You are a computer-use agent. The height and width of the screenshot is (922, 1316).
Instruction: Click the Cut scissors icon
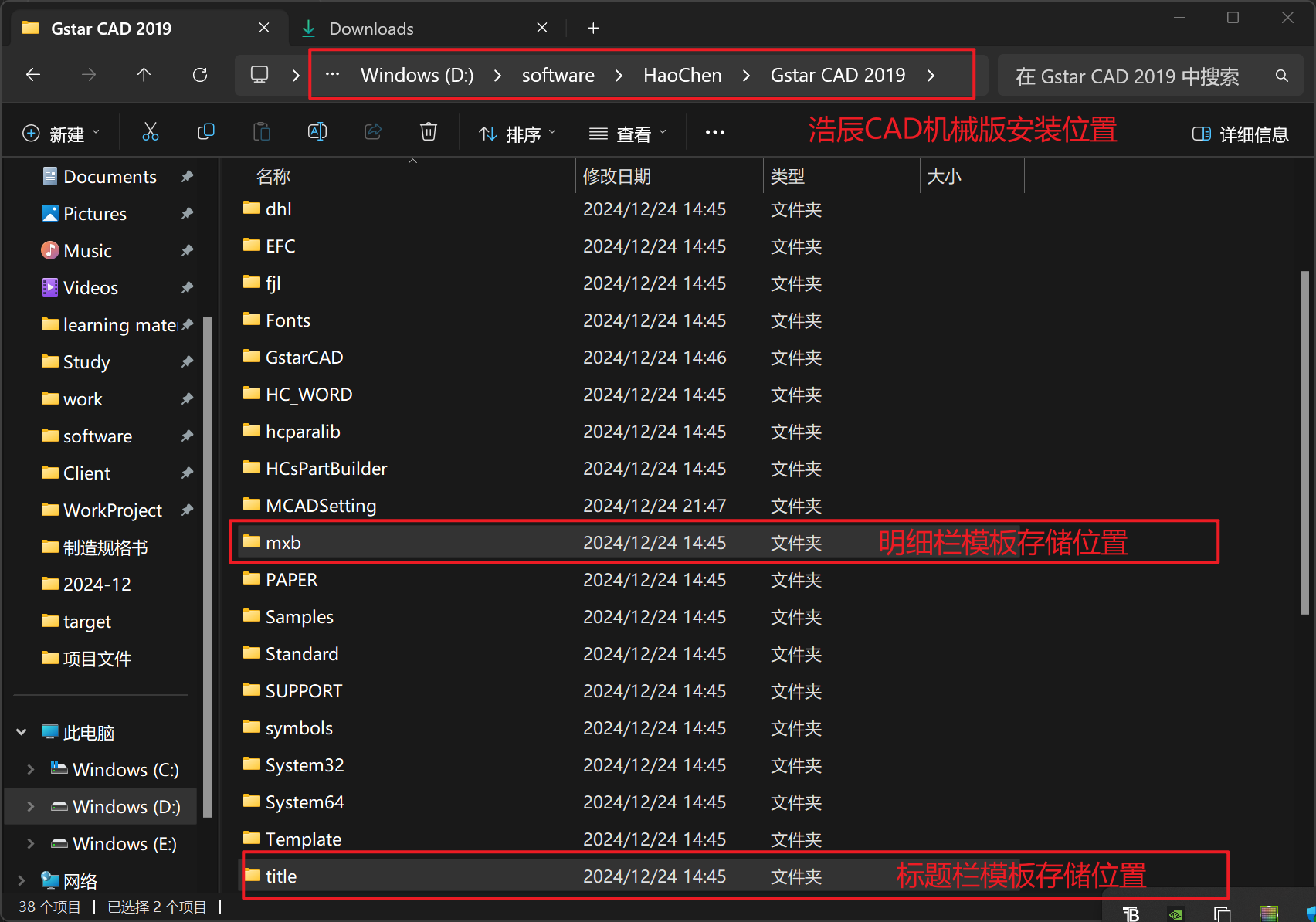click(150, 132)
